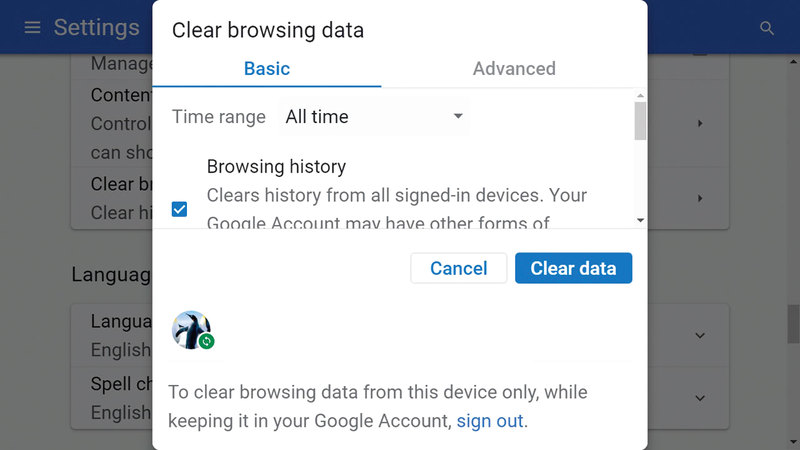Open the Content settings row arrow
The height and width of the screenshot is (450, 800).
[x=700, y=124]
